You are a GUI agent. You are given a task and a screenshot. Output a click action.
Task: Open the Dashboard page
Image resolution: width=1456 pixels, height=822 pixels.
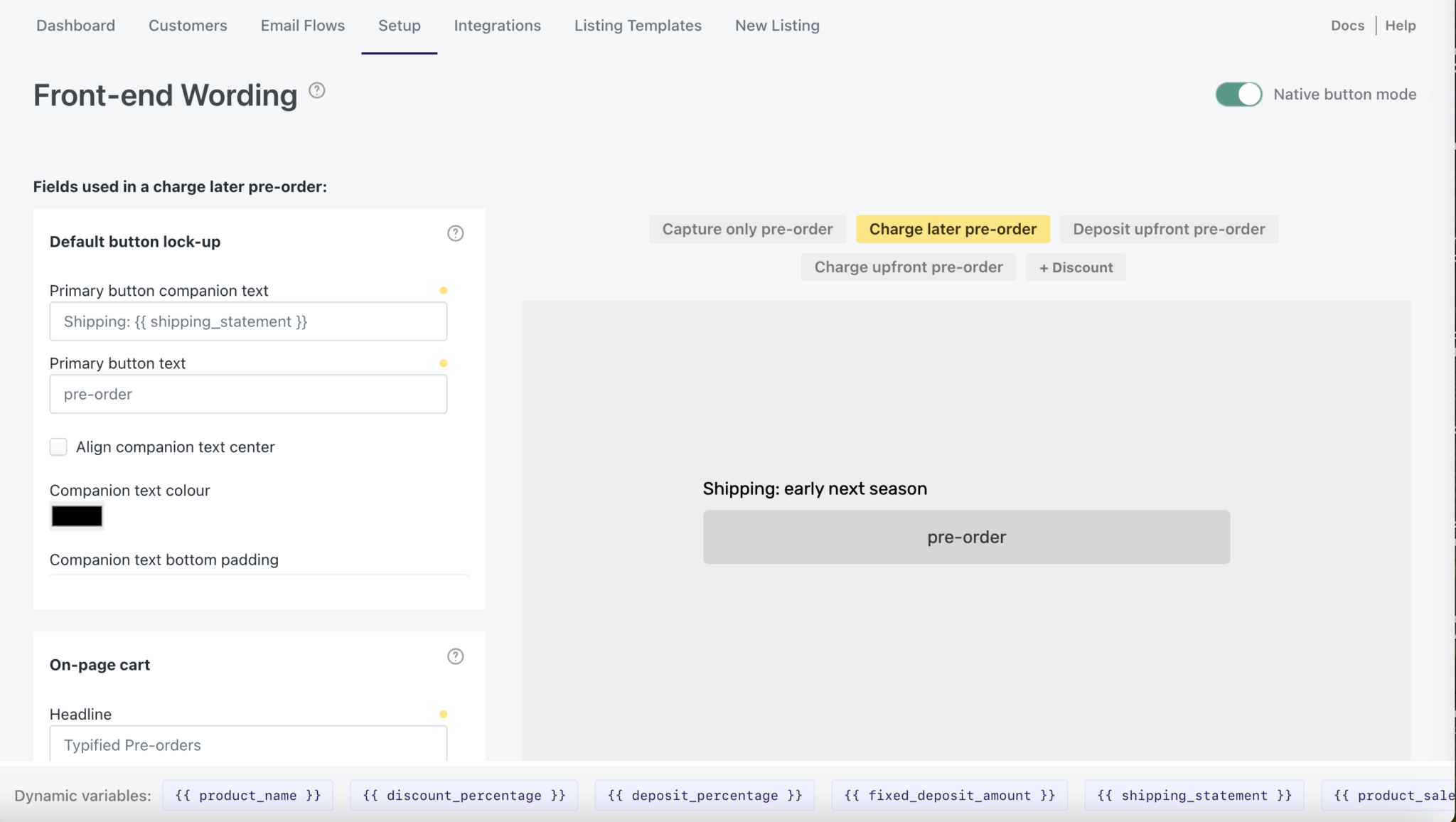(75, 26)
